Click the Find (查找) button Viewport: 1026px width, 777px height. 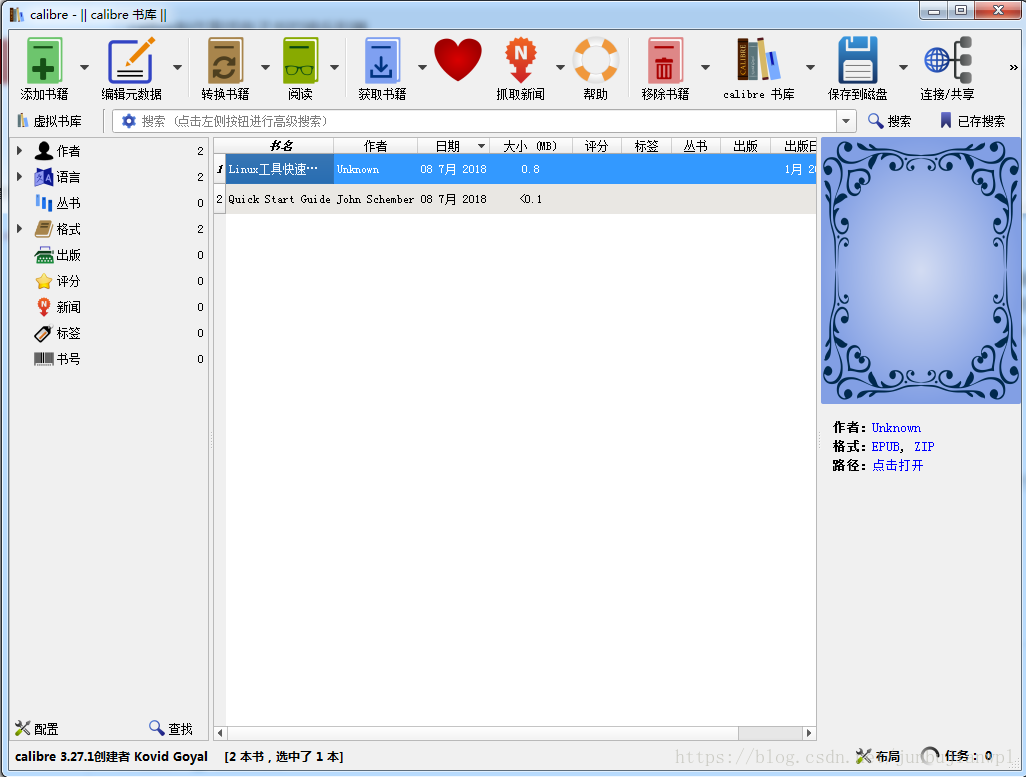click(x=171, y=729)
